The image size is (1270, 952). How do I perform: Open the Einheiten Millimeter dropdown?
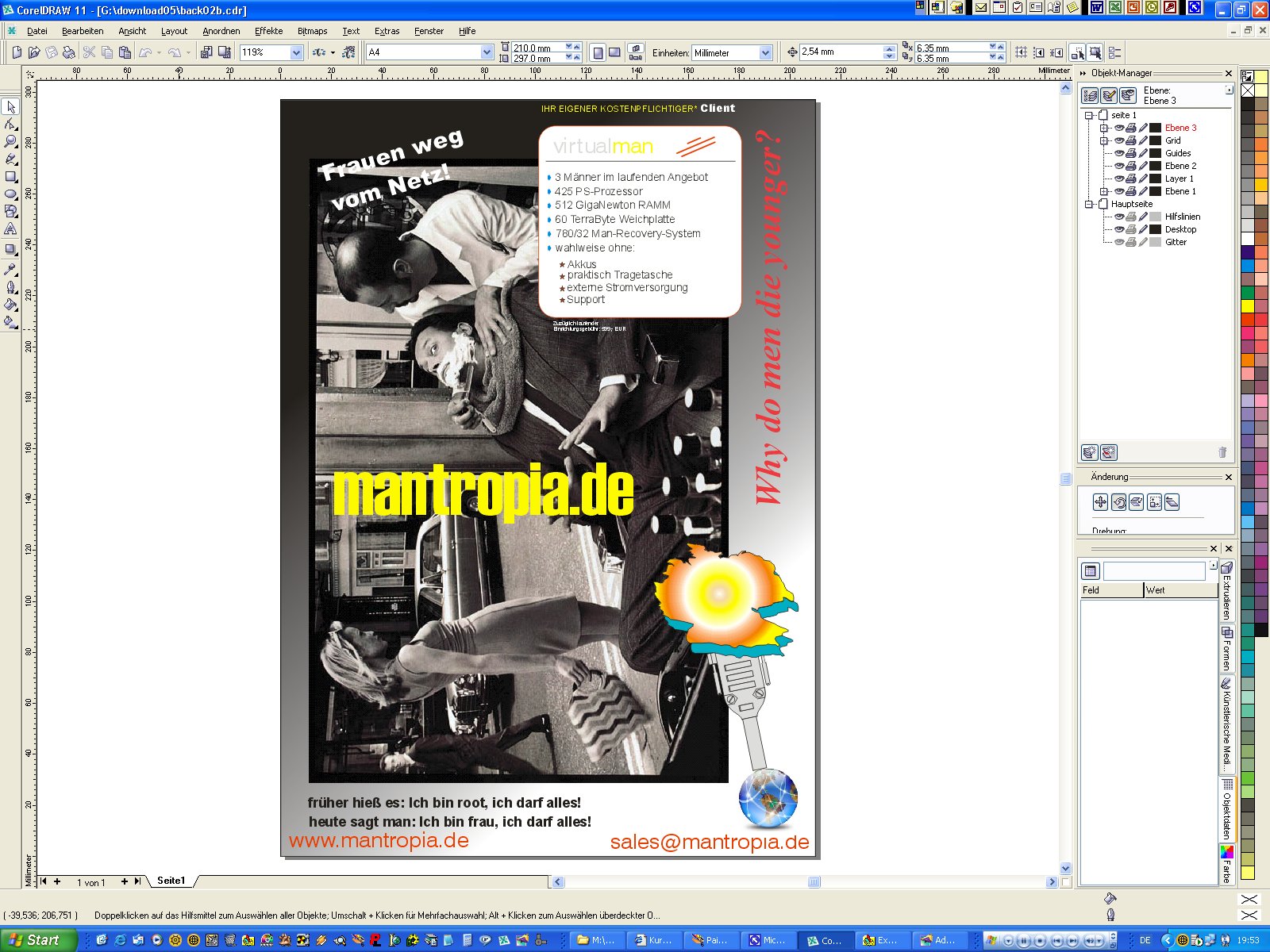pyautogui.click(x=765, y=53)
